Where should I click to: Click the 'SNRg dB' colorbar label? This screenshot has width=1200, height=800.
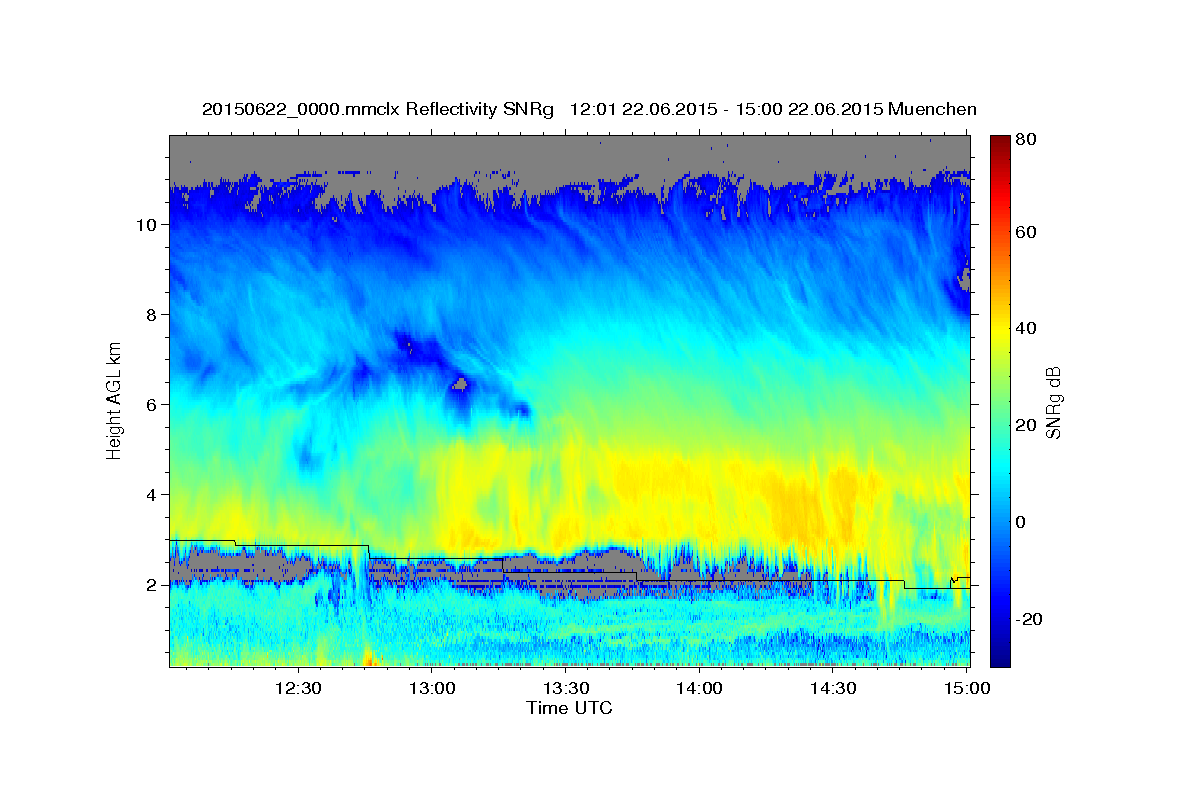(1053, 403)
